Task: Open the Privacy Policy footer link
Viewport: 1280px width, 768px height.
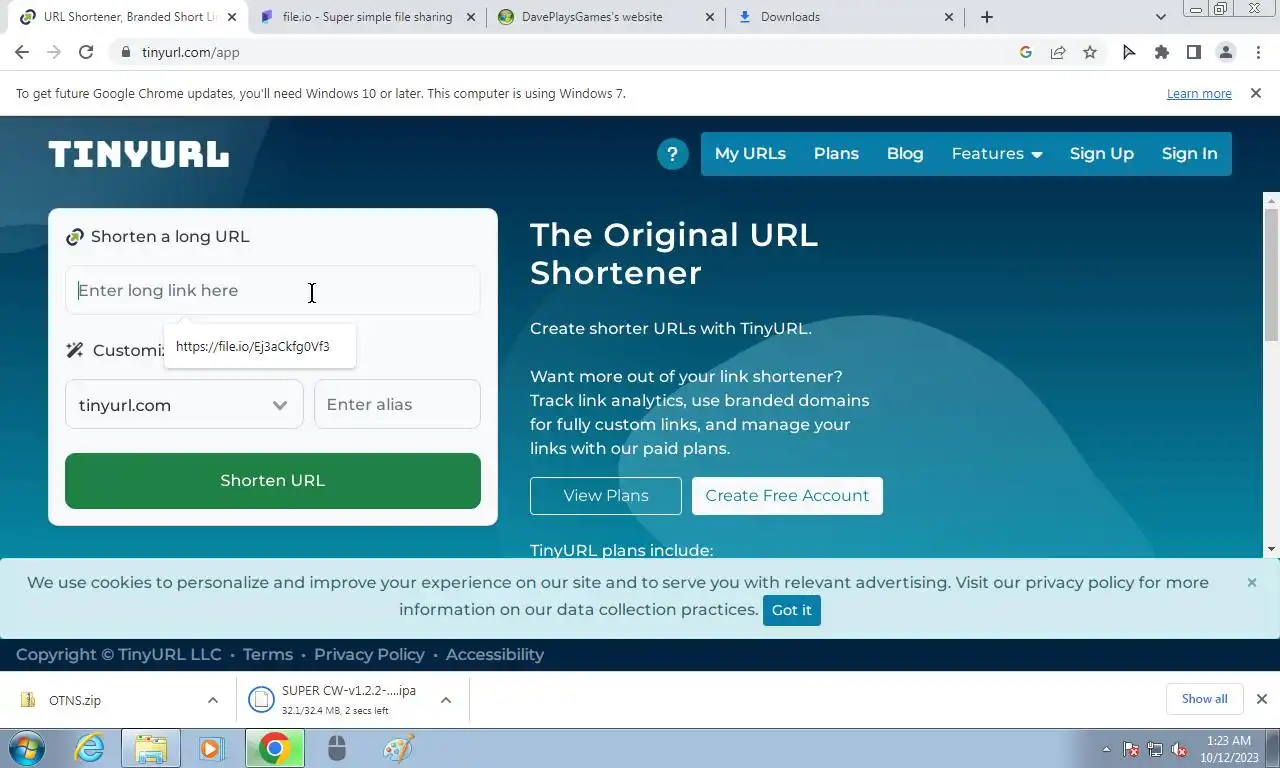Action: pos(369,654)
